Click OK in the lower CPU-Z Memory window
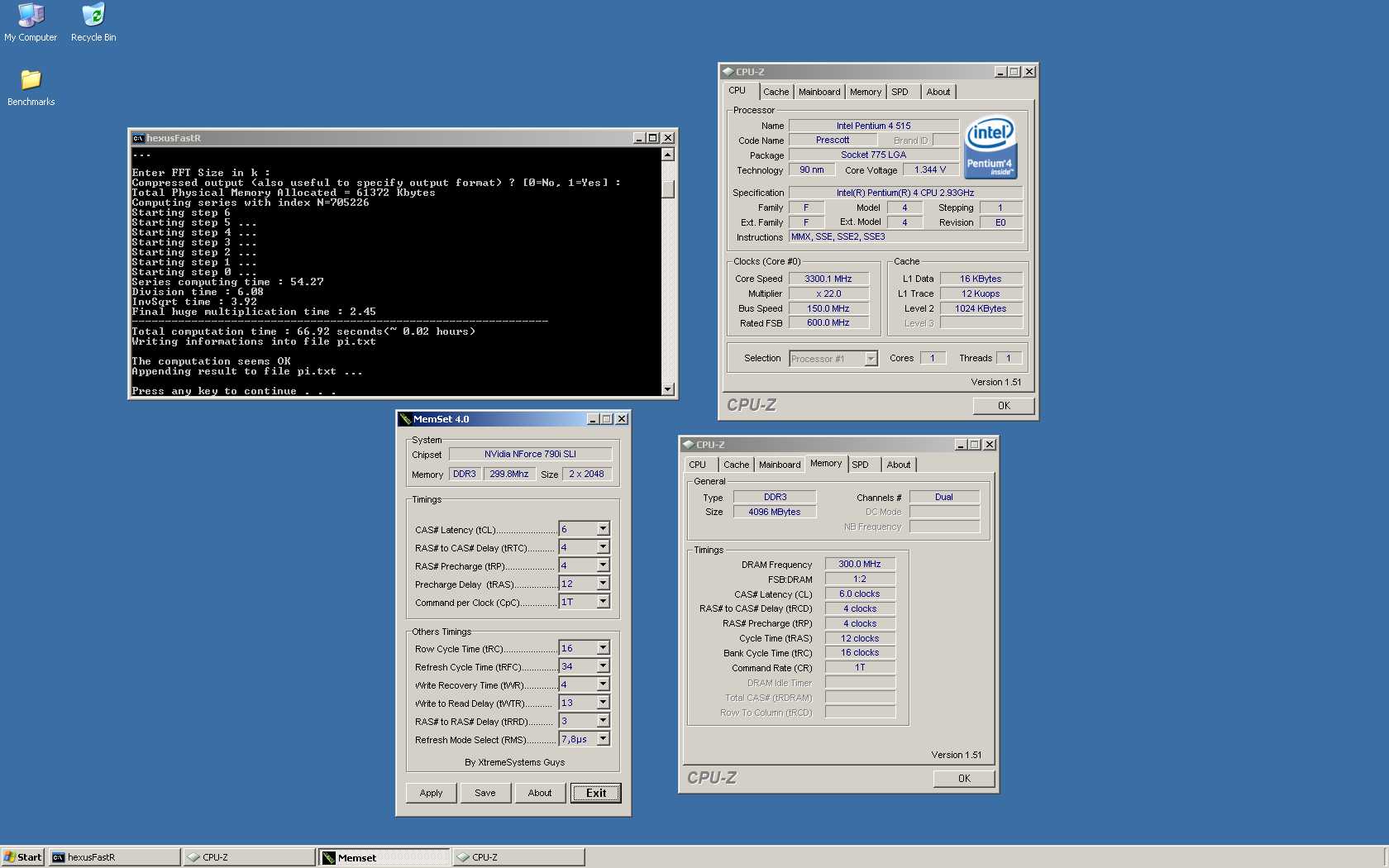1389x868 pixels. coord(964,779)
